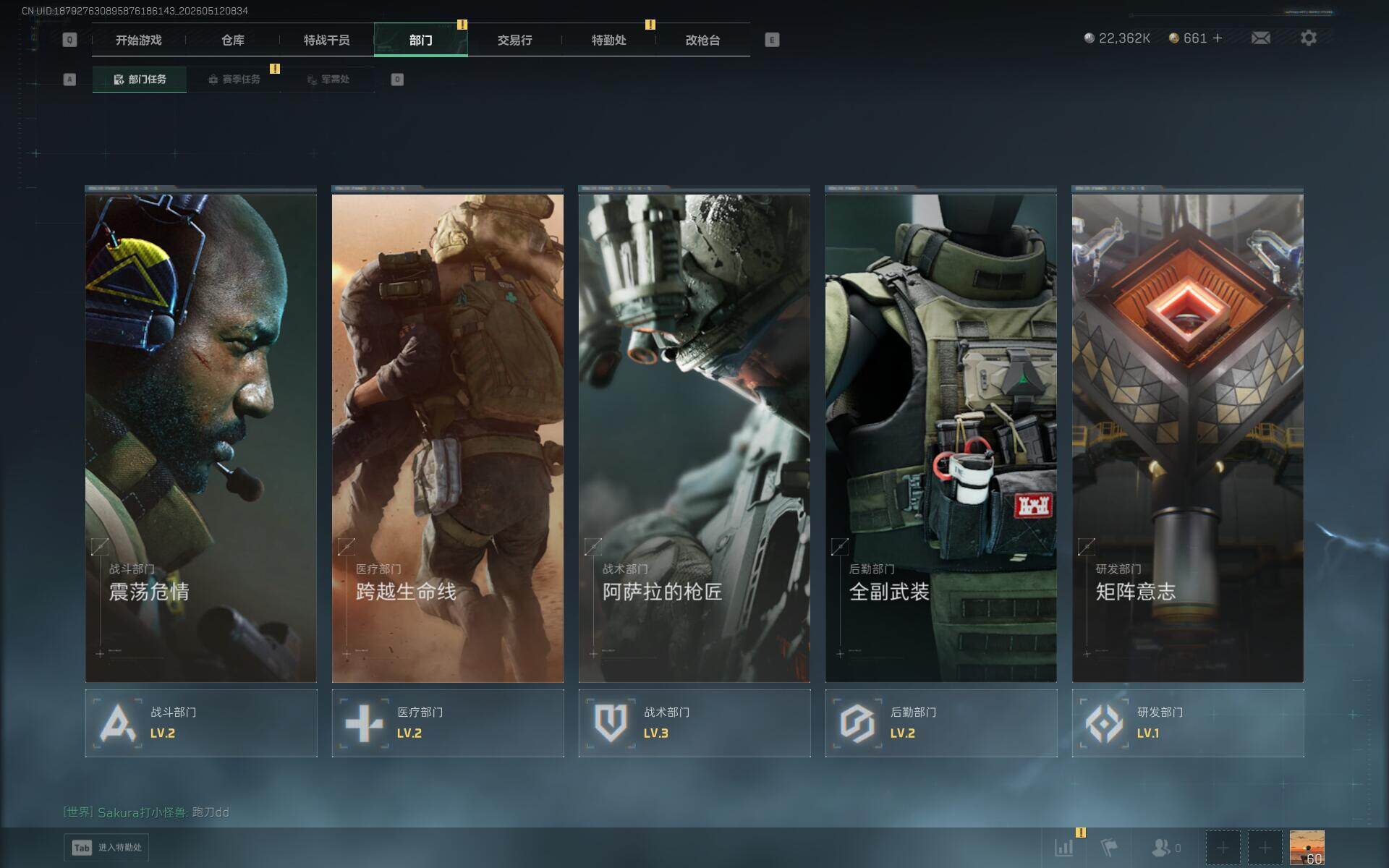Open the 军需处 sub-tab

[x=328, y=80]
